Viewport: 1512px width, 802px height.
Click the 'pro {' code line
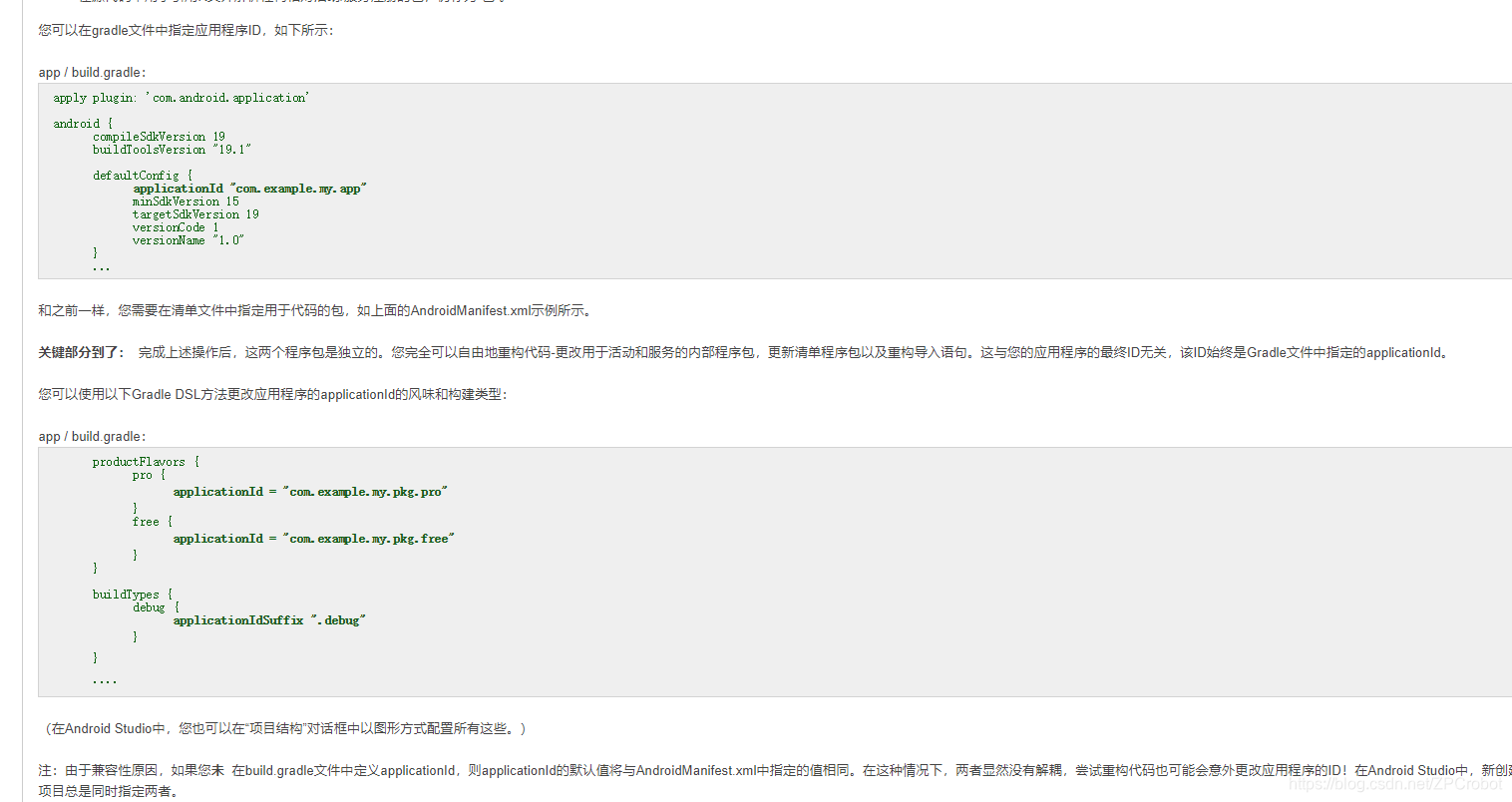(x=149, y=475)
